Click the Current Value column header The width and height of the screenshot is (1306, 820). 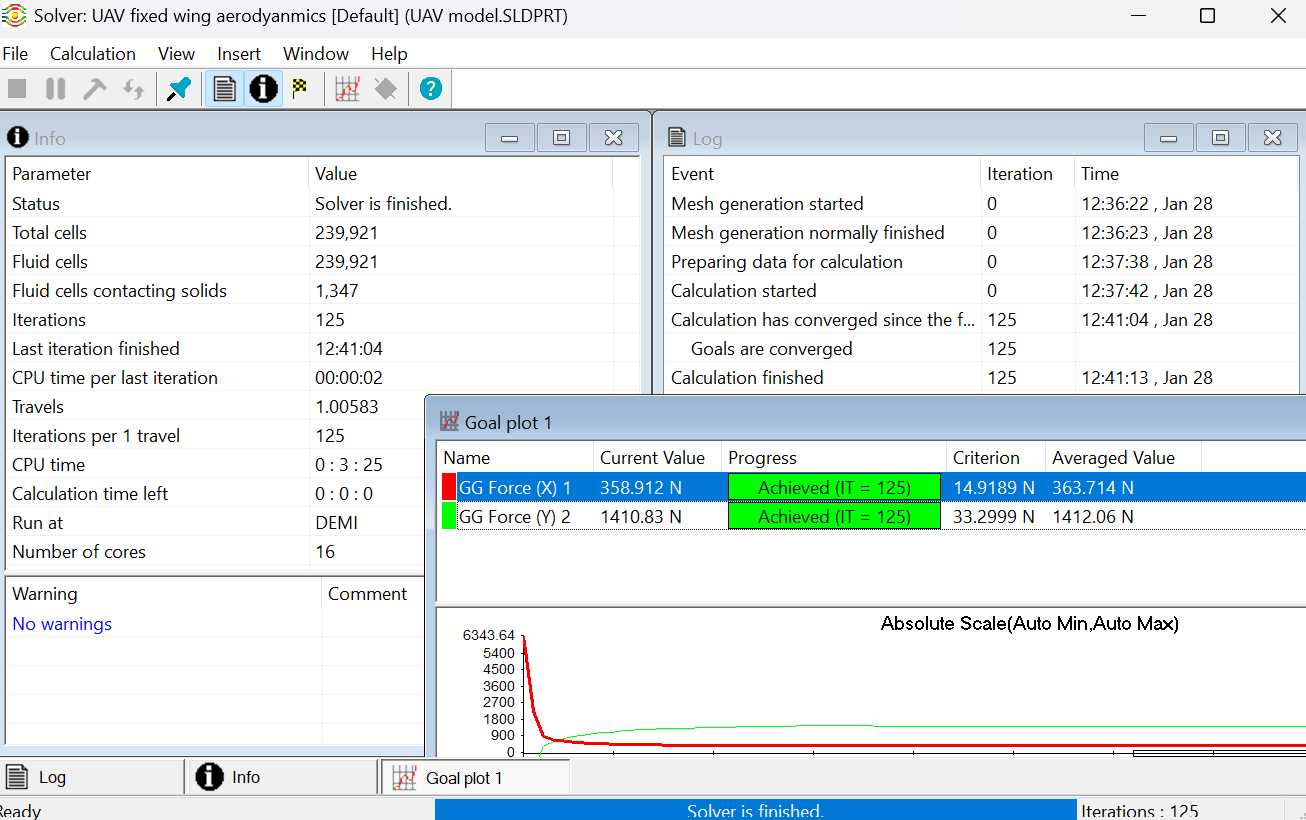[657, 458]
